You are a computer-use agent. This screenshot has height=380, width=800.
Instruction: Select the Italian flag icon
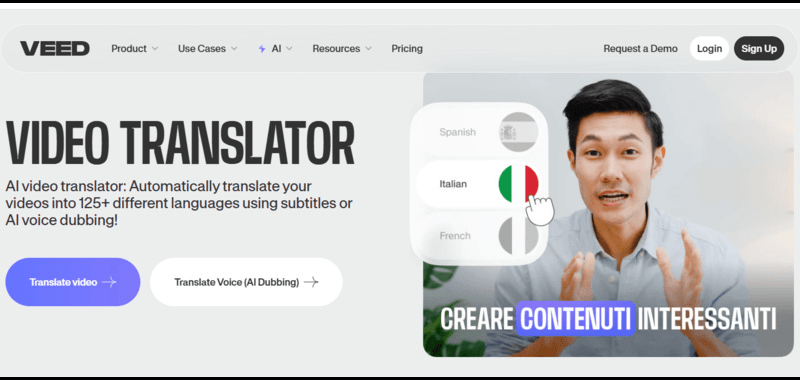[518, 184]
